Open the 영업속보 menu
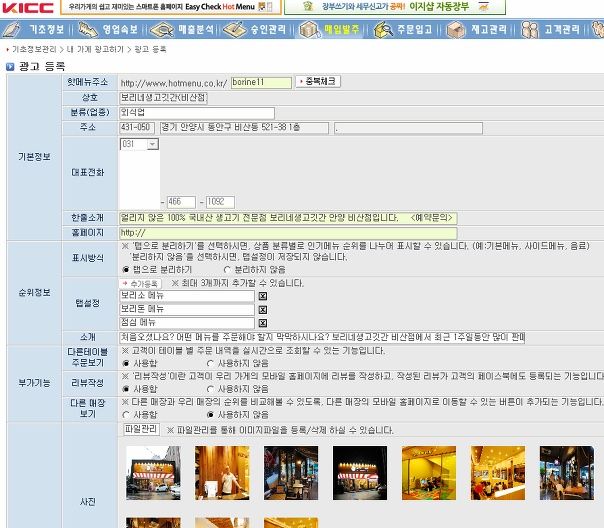This screenshot has width=604, height=528. tap(120, 30)
